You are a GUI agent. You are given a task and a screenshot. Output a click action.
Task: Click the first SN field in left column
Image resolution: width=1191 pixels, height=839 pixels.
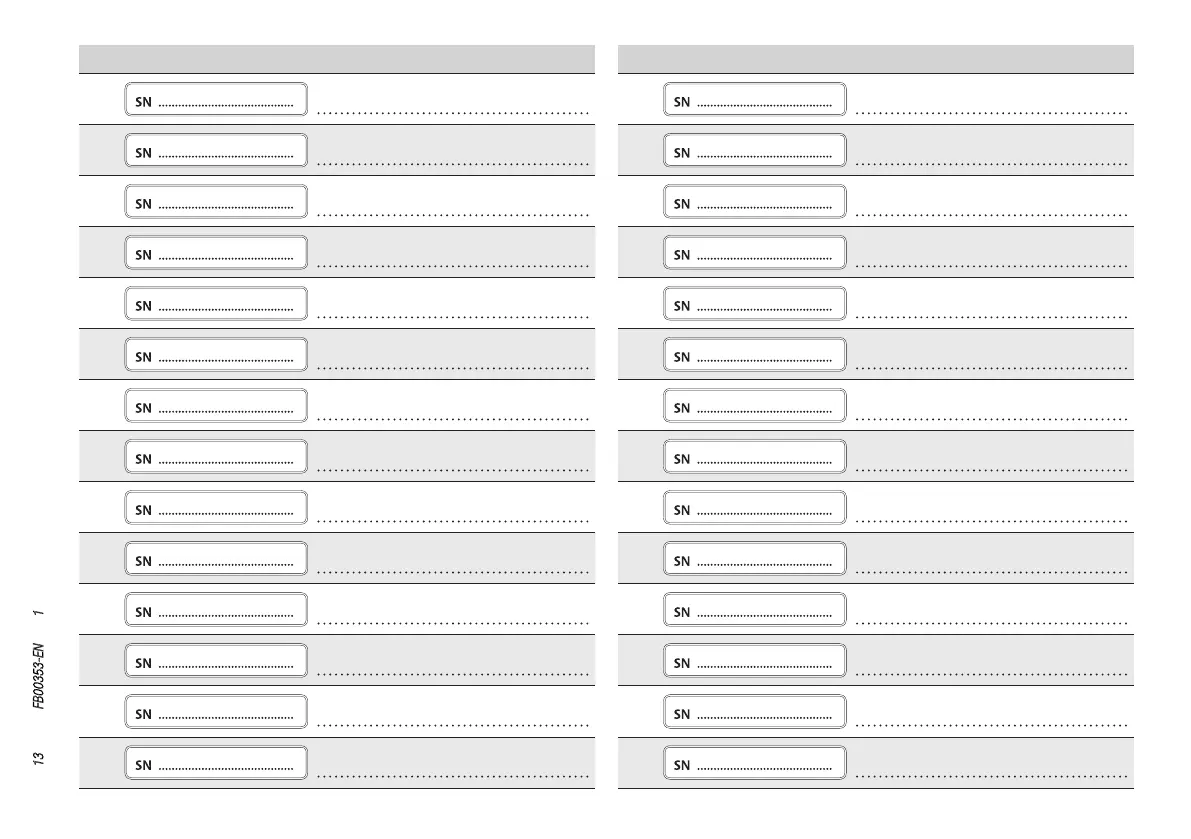(x=216, y=100)
